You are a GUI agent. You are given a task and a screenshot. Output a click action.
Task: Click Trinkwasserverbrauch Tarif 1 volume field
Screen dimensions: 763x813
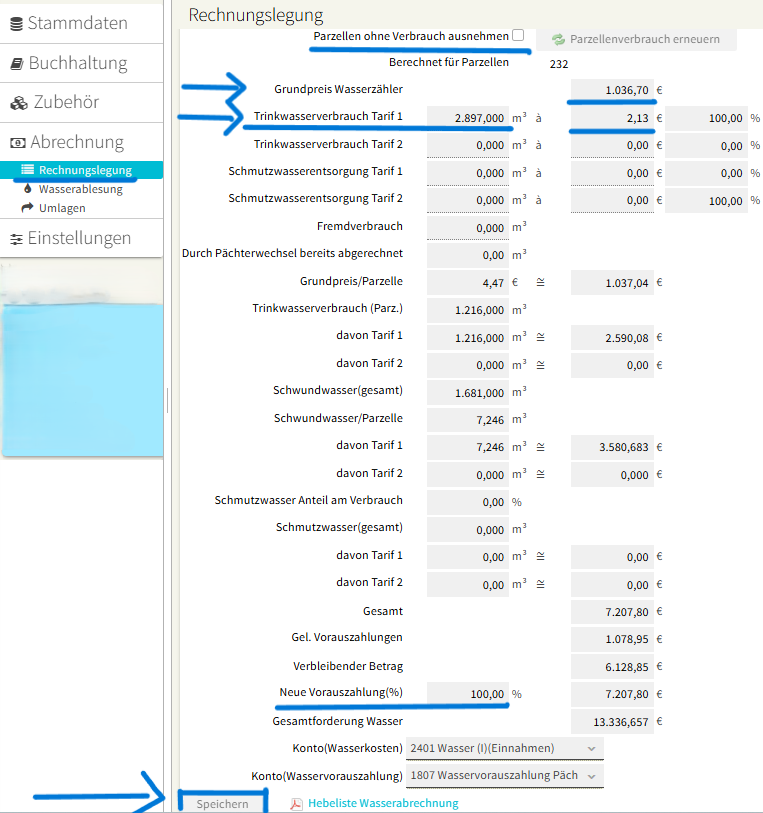(468, 118)
